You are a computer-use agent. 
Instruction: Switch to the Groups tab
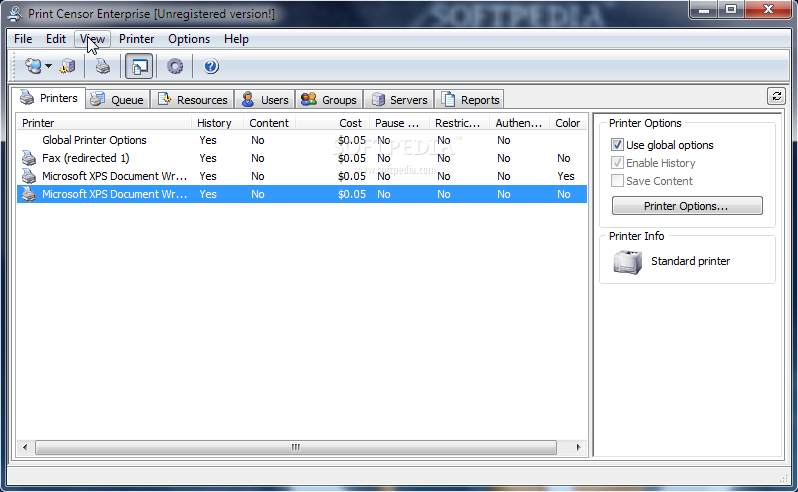[329, 100]
